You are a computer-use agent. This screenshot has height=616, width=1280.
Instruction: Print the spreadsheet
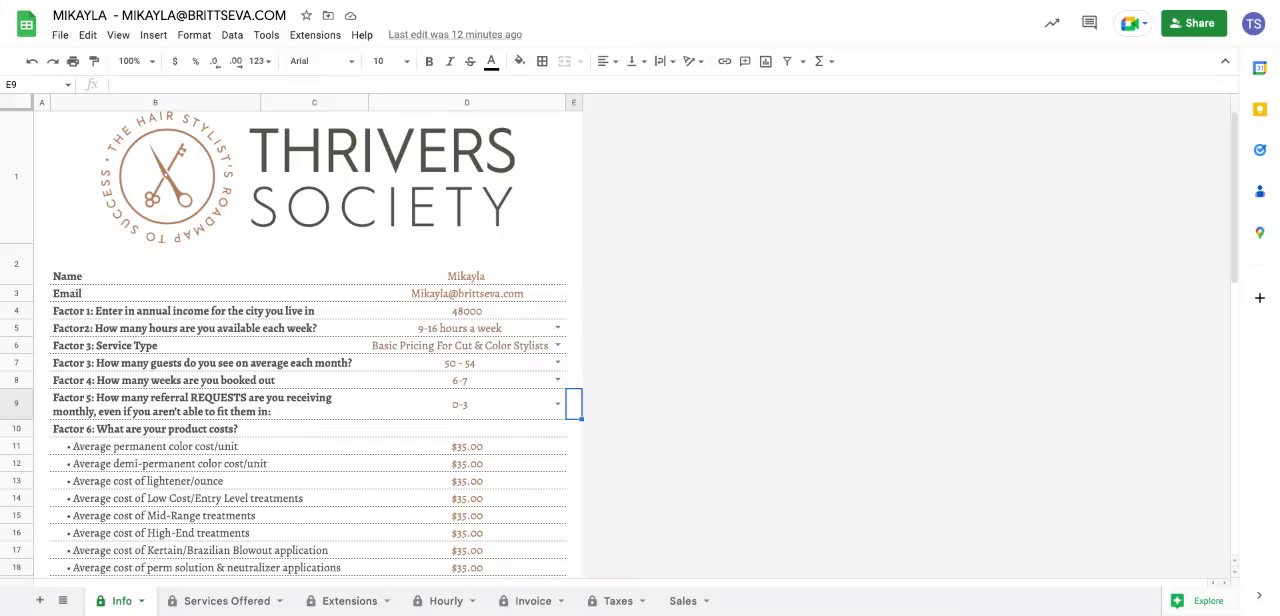(73, 61)
